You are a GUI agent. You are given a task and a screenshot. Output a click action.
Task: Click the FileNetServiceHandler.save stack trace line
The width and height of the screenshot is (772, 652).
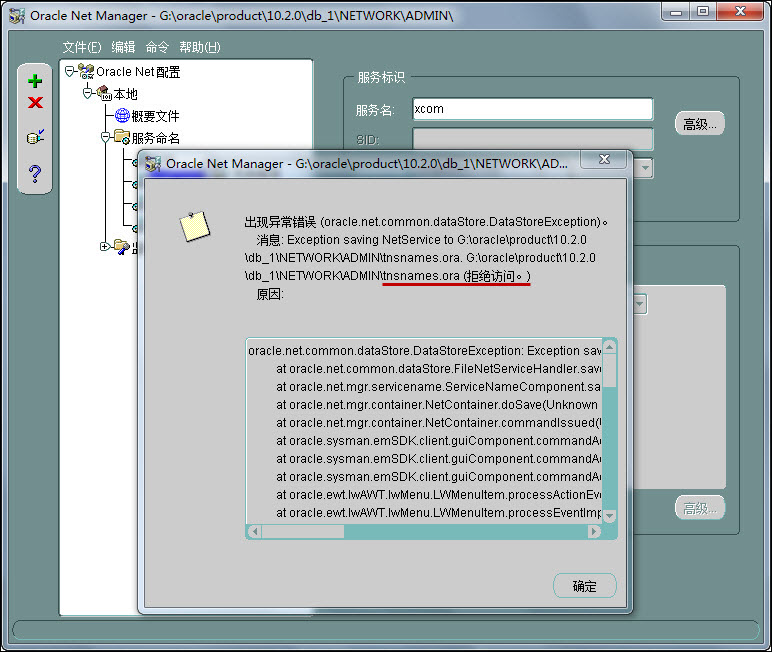[x=439, y=369]
